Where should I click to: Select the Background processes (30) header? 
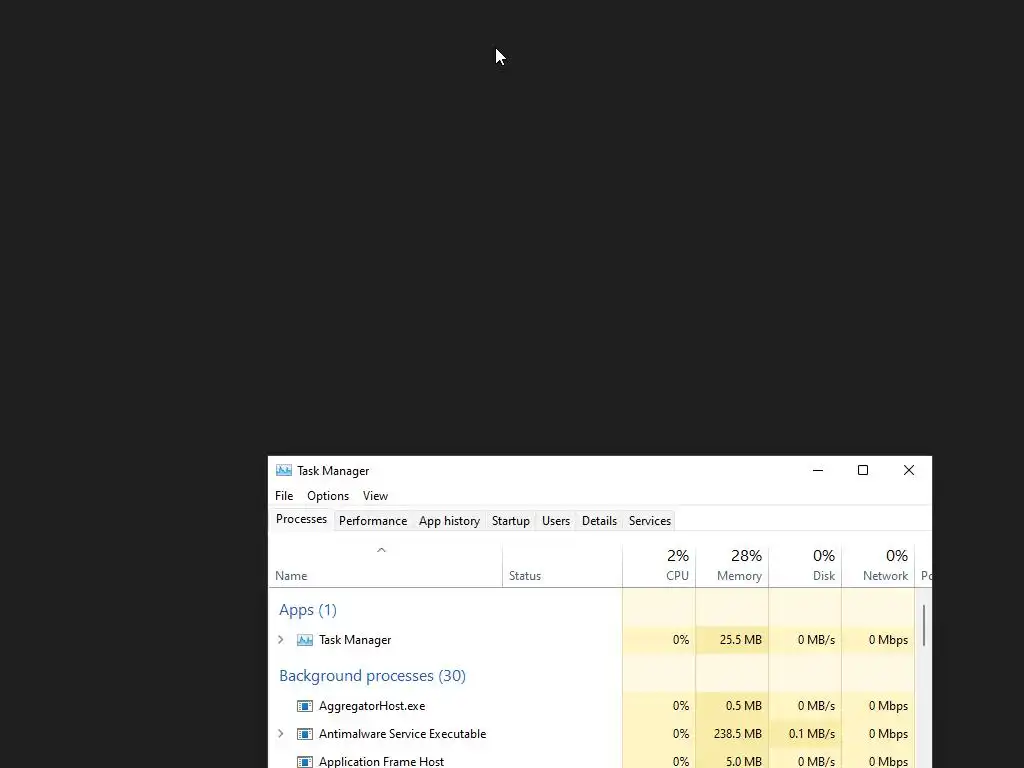[x=372, y=676]
